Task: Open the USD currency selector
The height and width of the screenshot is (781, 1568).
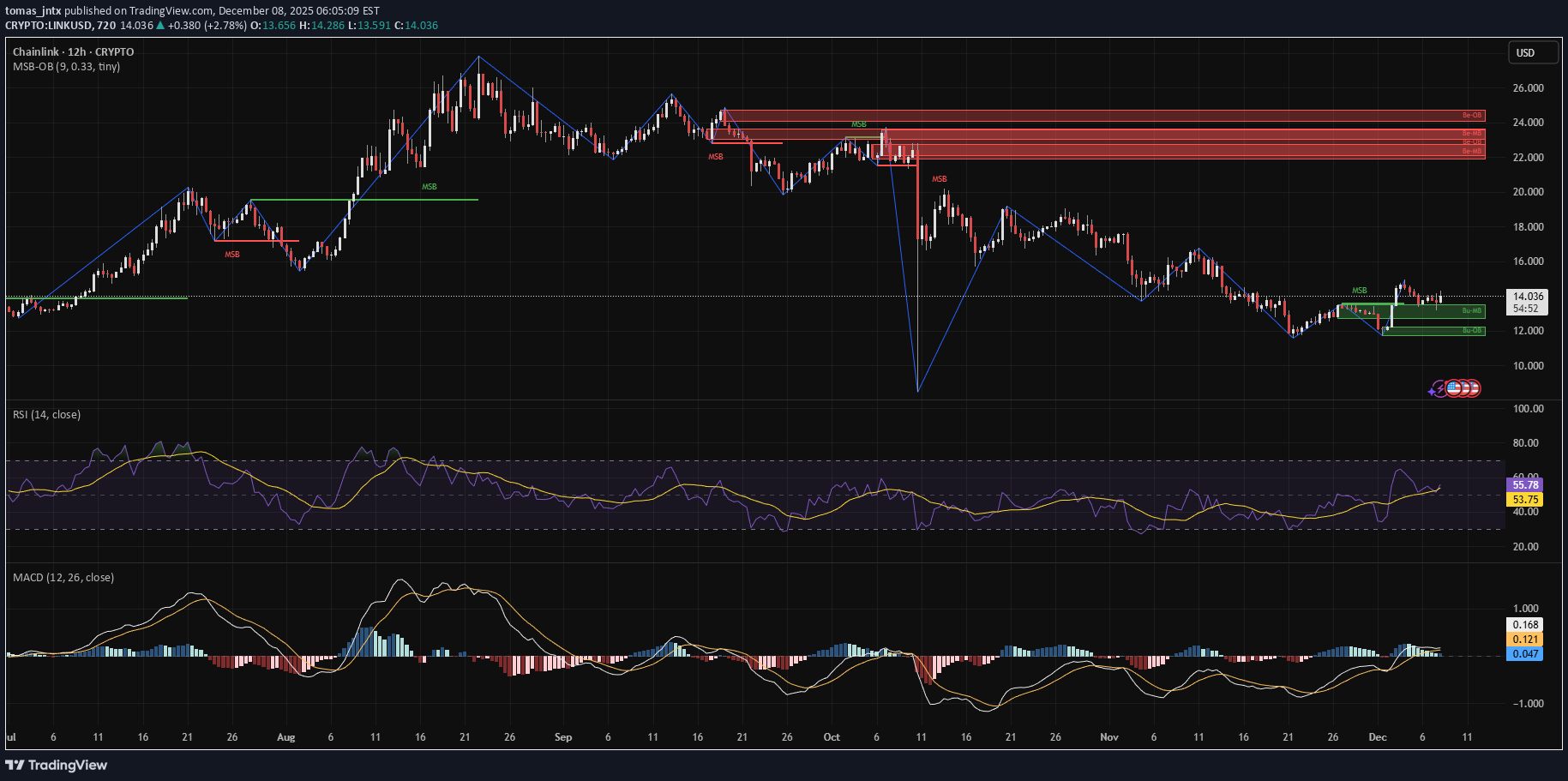Action: click(1533, 52)
